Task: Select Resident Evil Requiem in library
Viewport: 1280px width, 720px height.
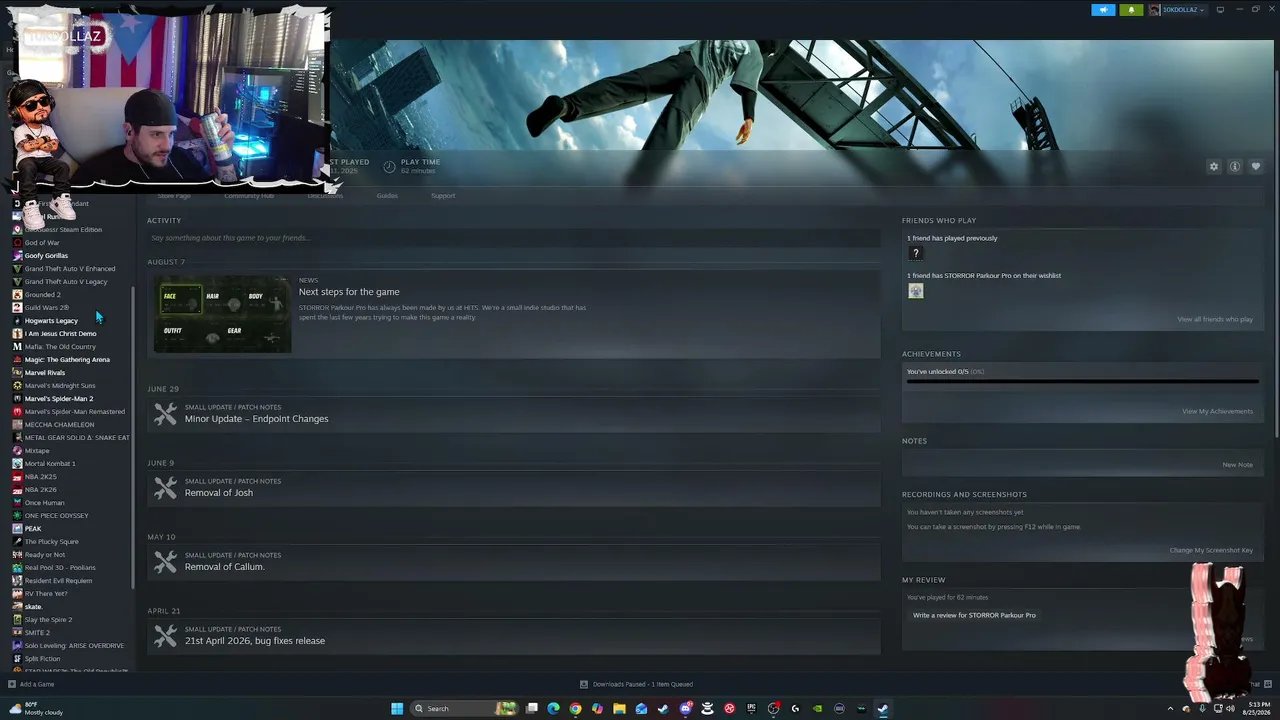Action: click(58, 581)
